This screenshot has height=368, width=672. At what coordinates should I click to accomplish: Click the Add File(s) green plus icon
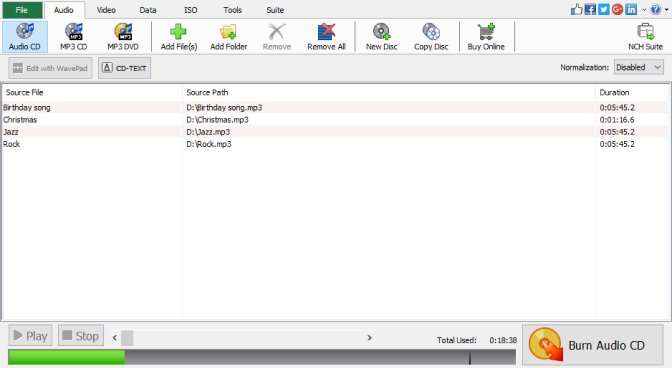pos(178,32)
